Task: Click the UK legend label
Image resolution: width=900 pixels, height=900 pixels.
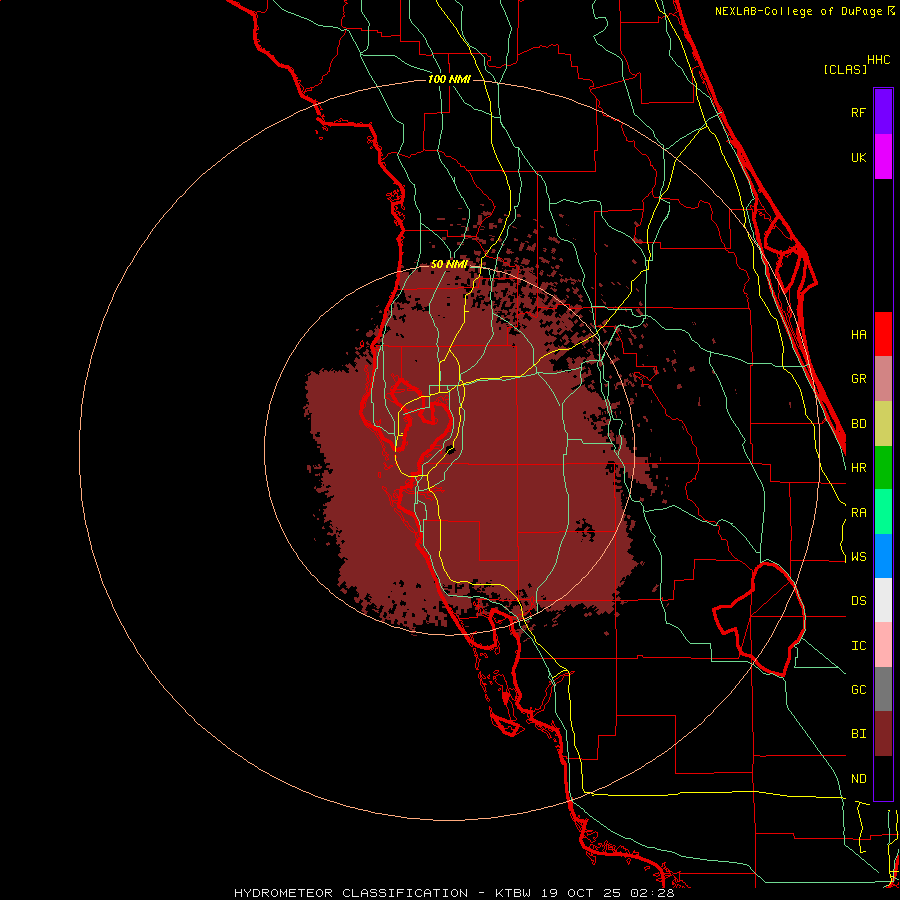Action: click(858, 157)
